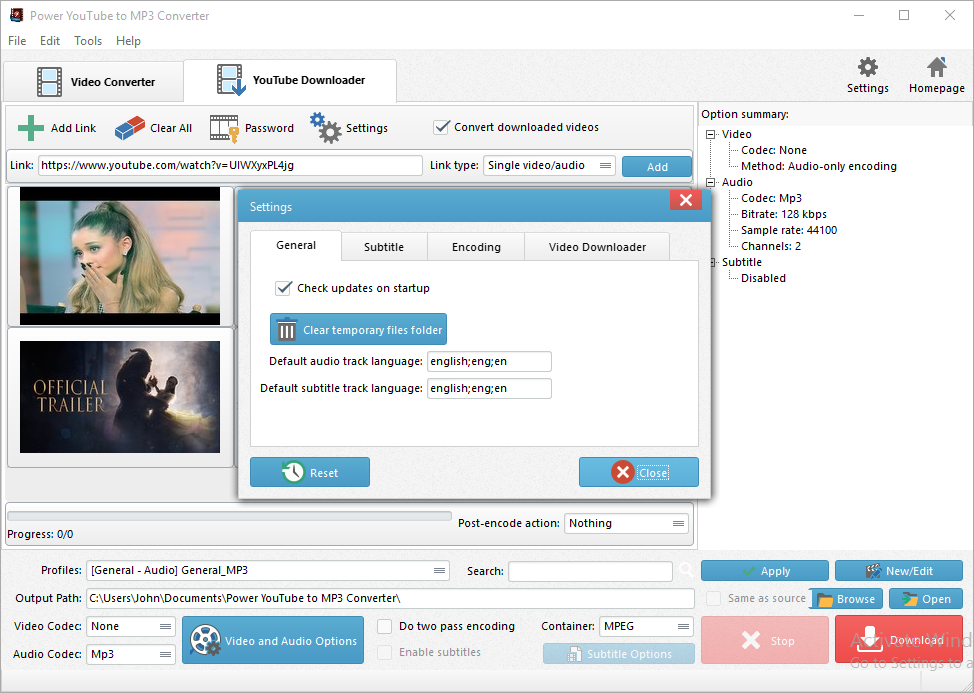The image size is (974, 693).
Task: Click red X icon on Close button
Action: [x=622, y=473]
